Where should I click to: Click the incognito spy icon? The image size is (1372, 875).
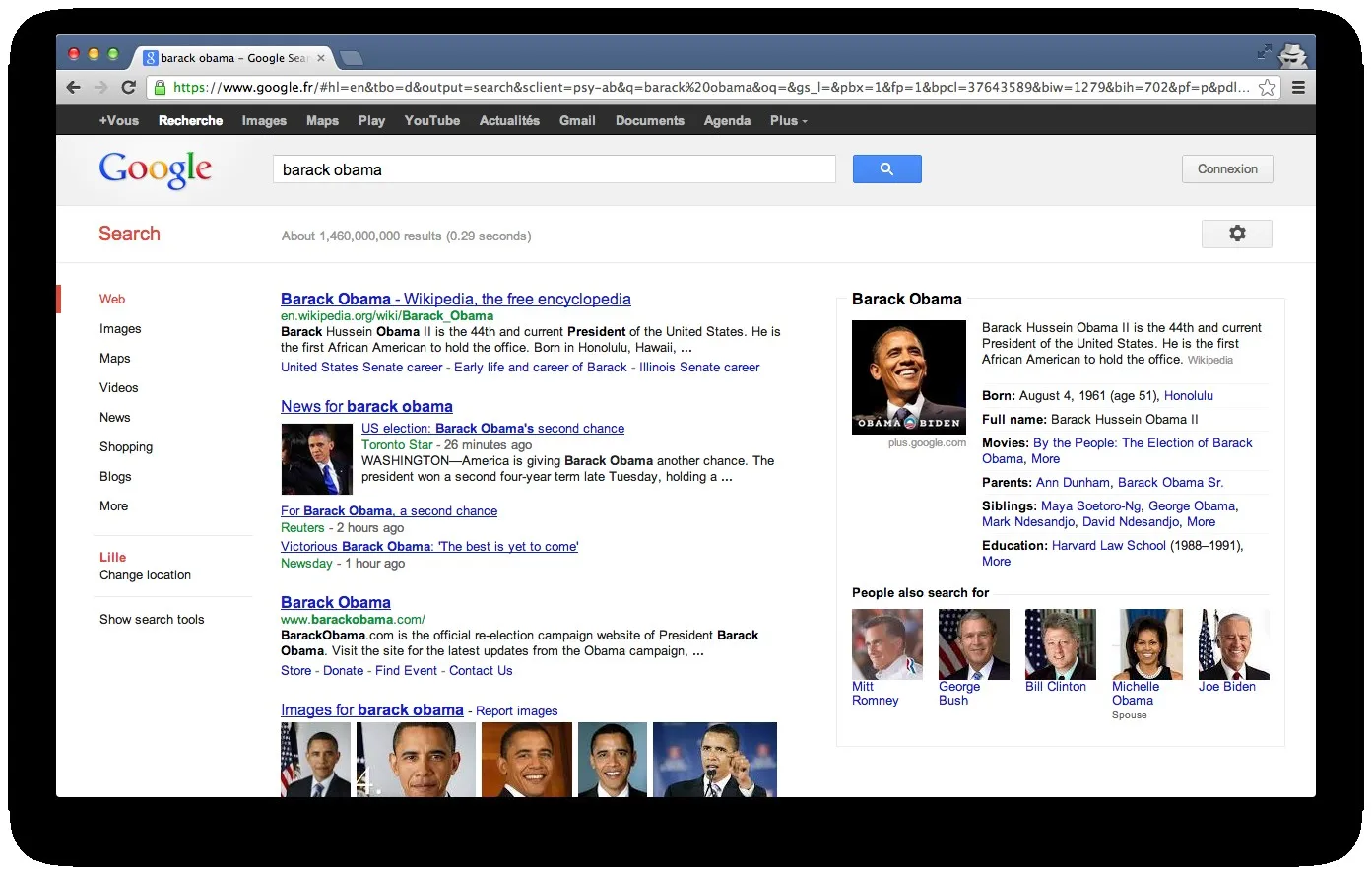tap(1293, 54)
